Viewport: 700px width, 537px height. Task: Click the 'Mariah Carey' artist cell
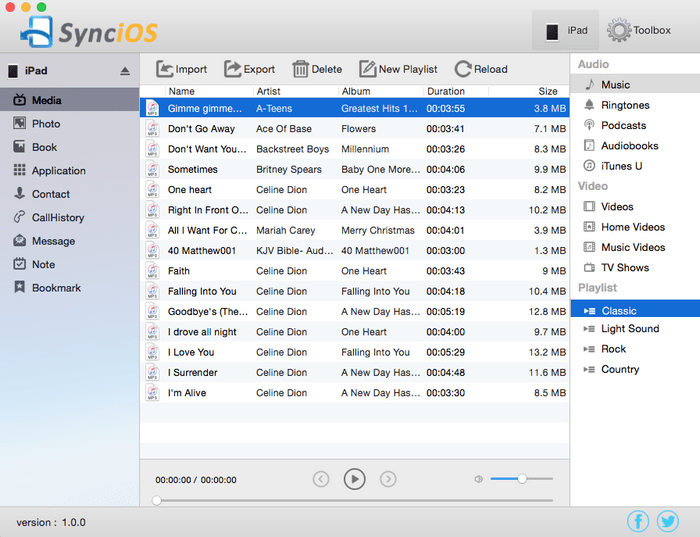pos(285,230)
